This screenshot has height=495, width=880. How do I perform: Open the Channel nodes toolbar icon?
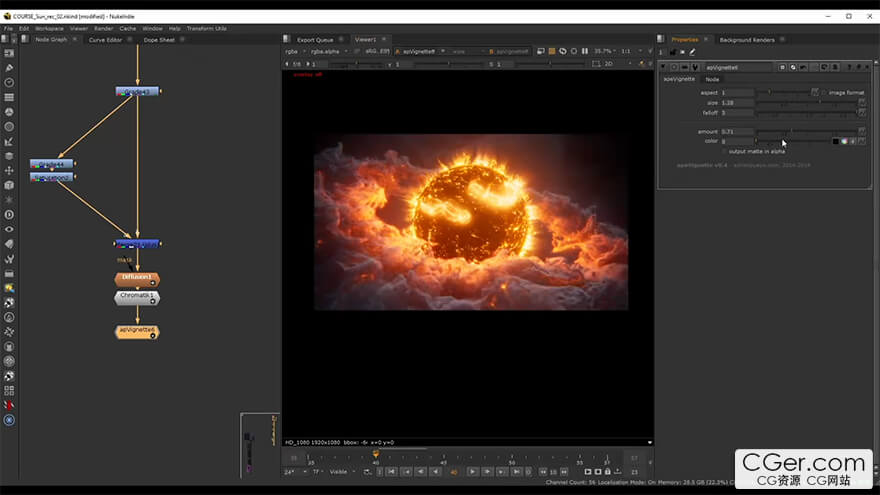coord(9,97)
